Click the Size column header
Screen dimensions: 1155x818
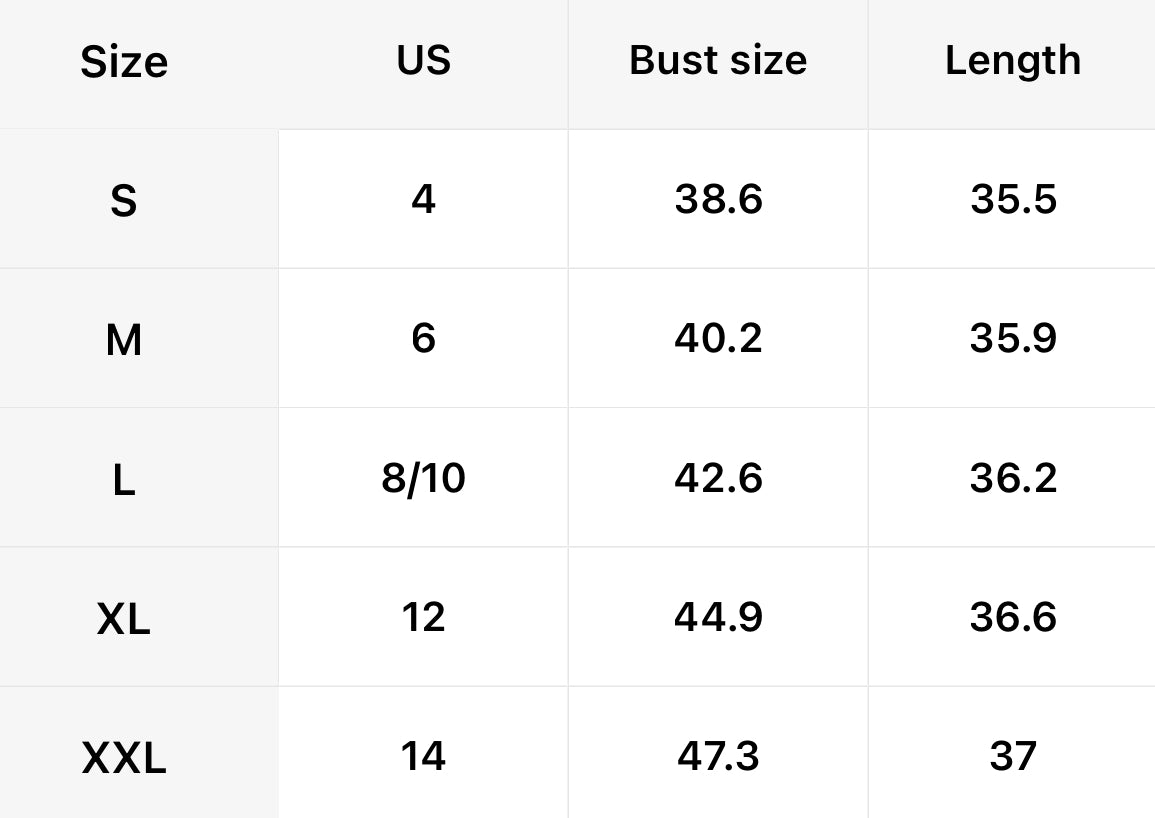click(124, 62)
